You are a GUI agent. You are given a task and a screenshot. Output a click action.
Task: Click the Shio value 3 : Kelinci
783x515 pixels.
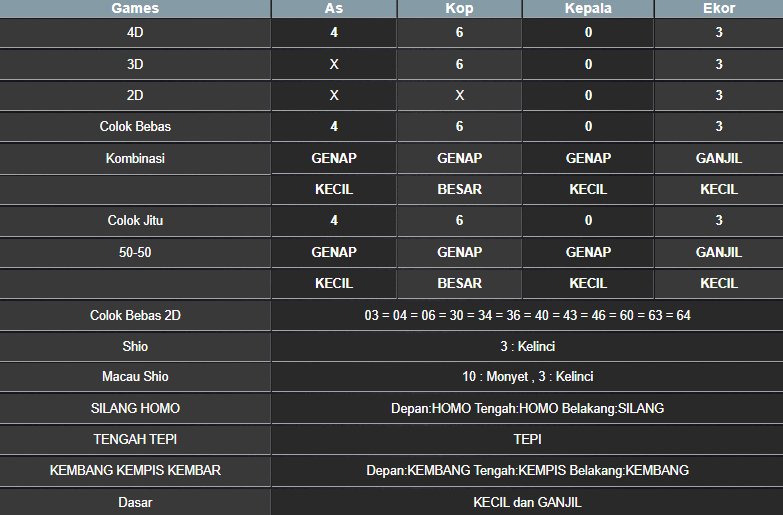click(527, 346)
